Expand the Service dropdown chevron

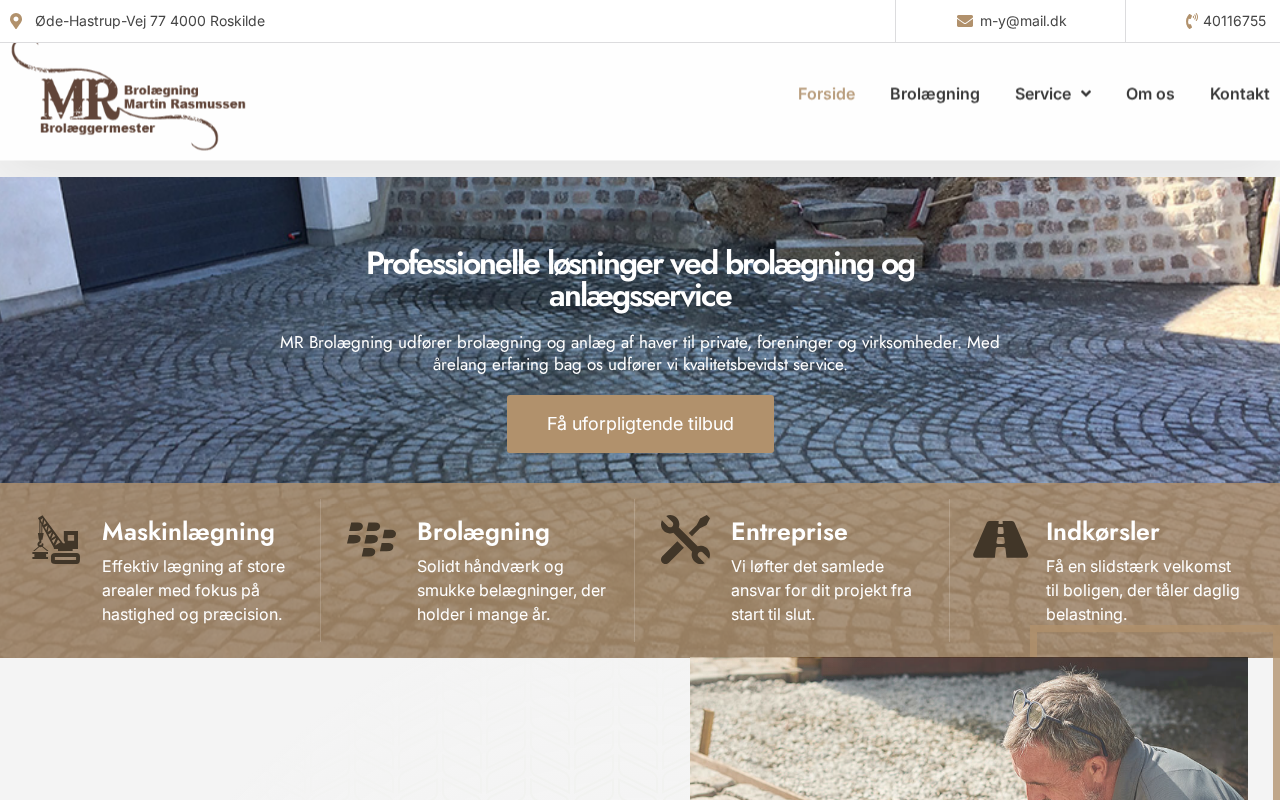(x=1086, y=94)
